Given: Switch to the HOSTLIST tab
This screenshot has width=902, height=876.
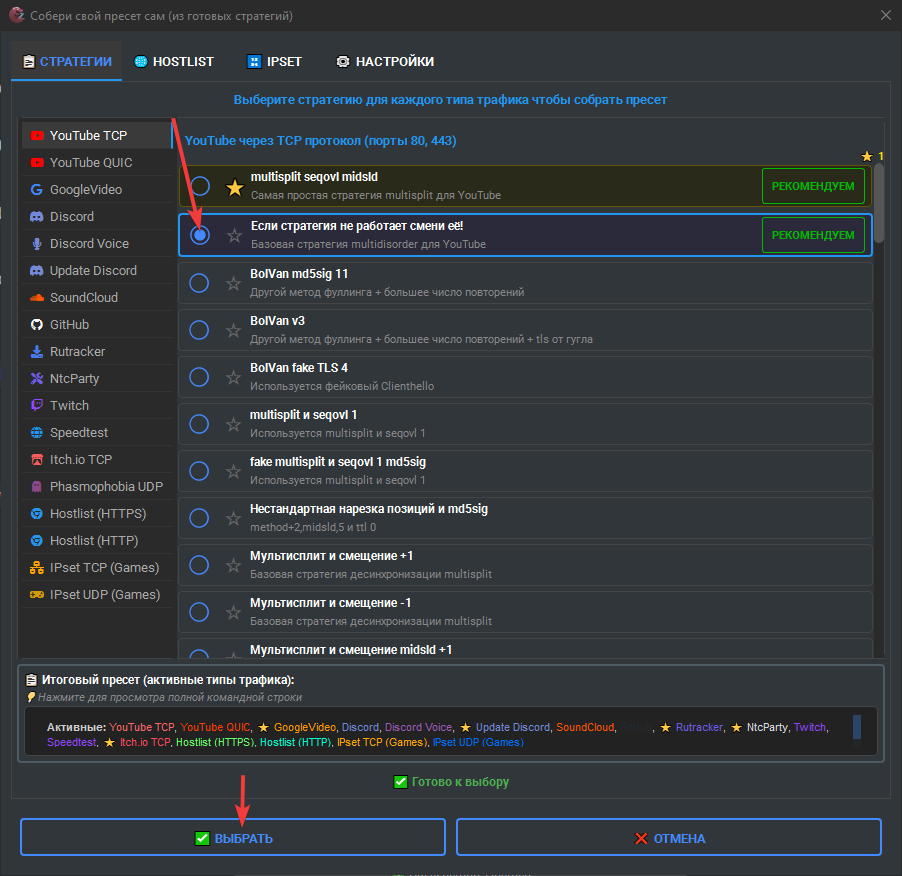Looking at the screenshot, I should click(x=174, y=62).
